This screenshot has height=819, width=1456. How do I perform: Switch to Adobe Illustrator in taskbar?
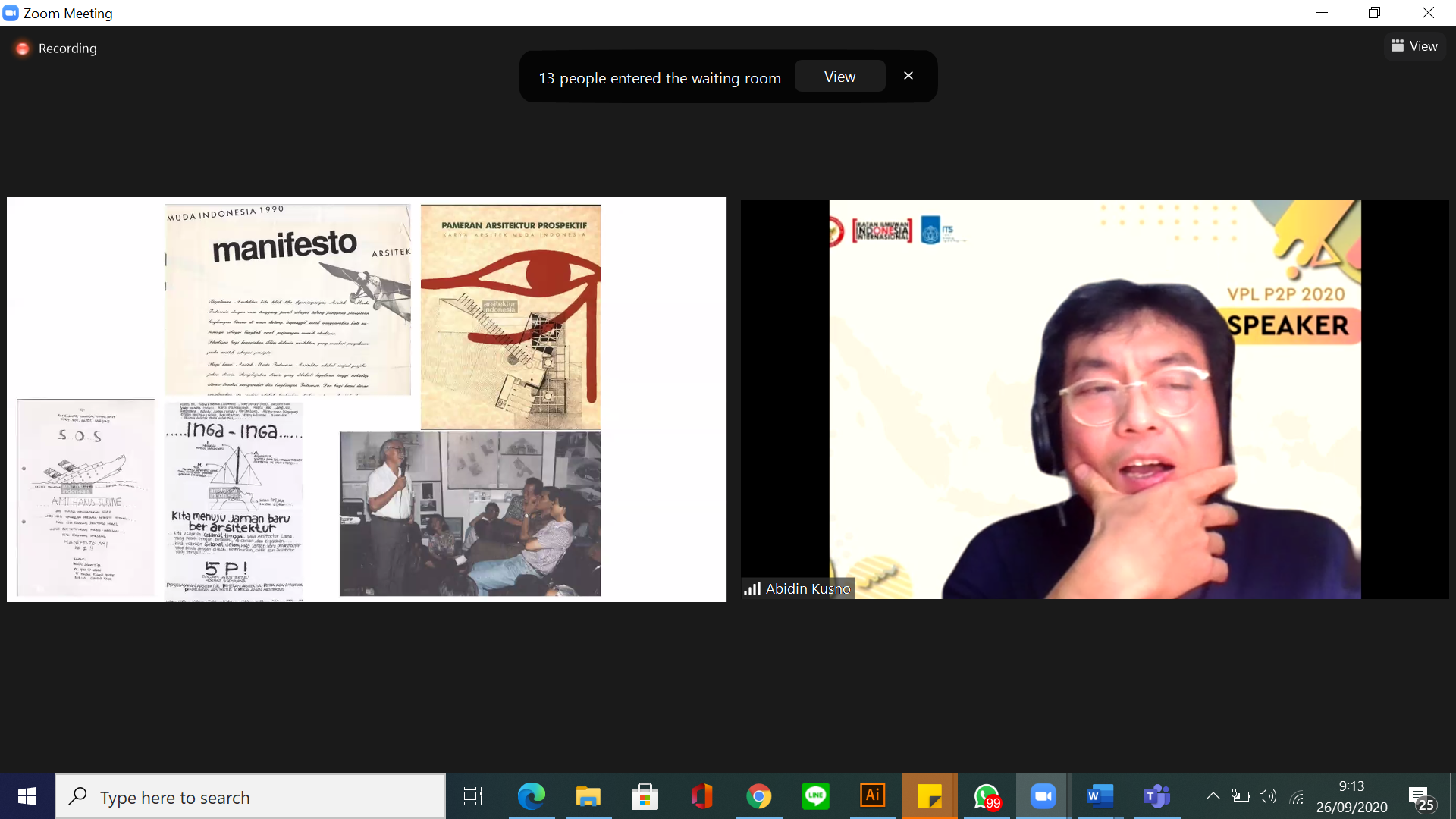(x=872, y=796)
